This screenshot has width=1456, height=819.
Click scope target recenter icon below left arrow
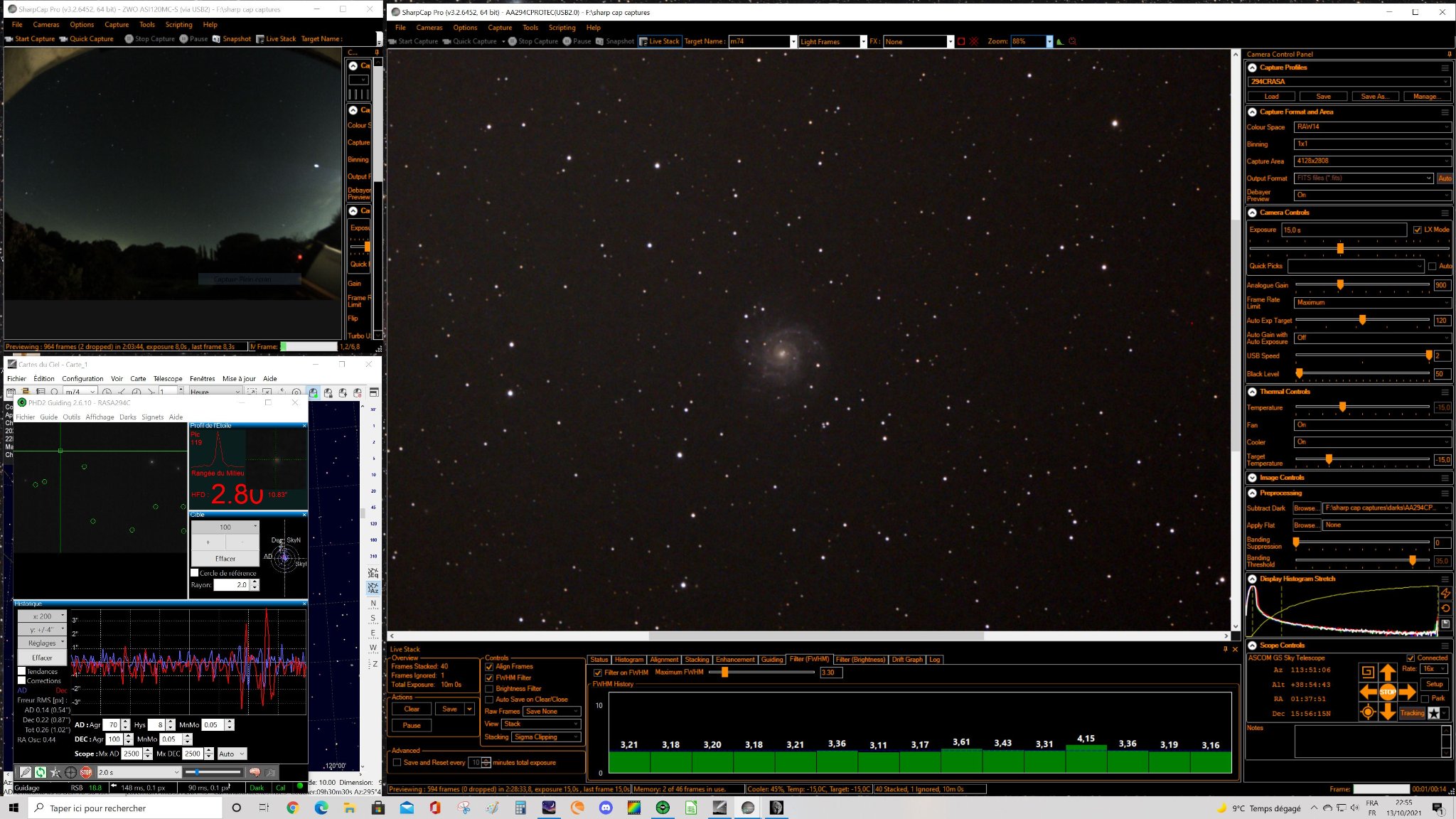[x=1367, y=712]
